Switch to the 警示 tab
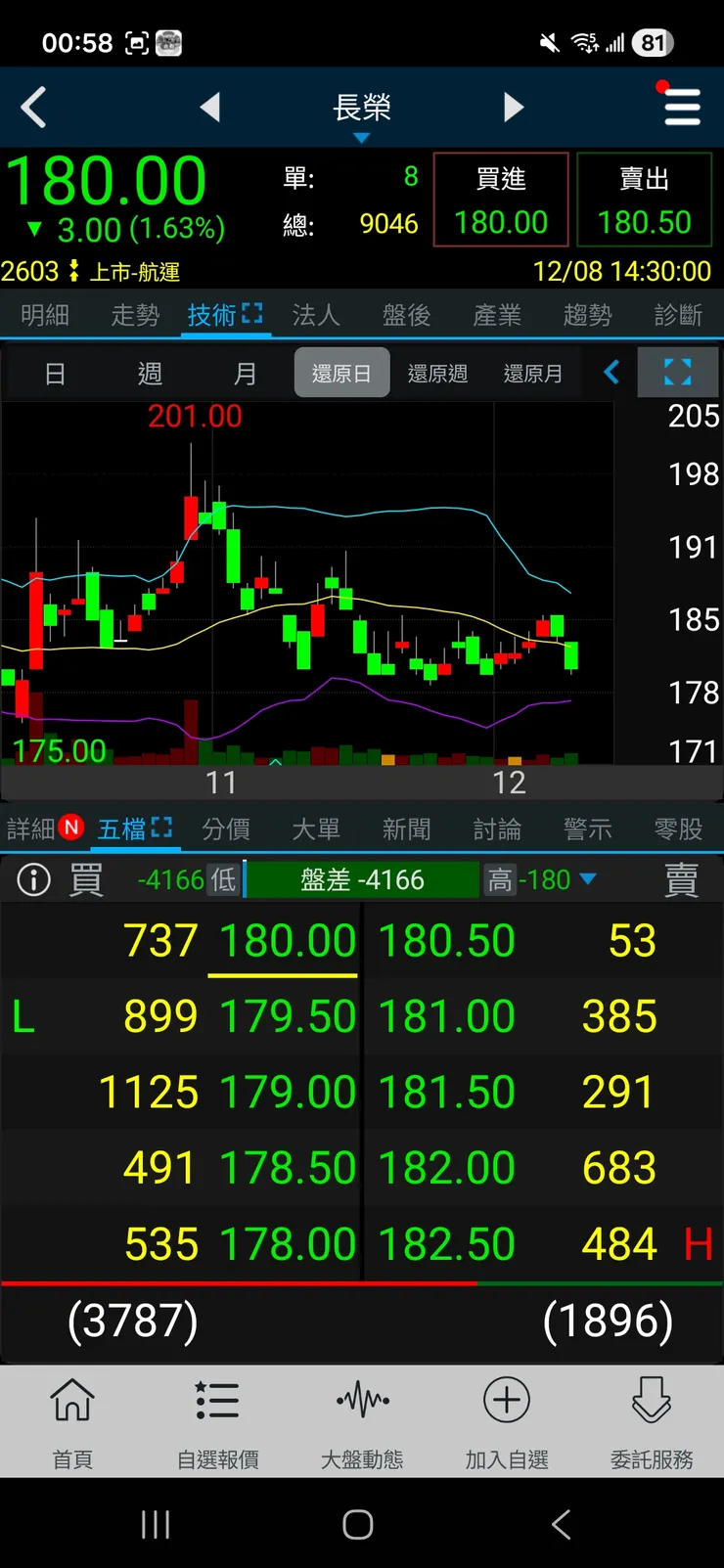 588,829
